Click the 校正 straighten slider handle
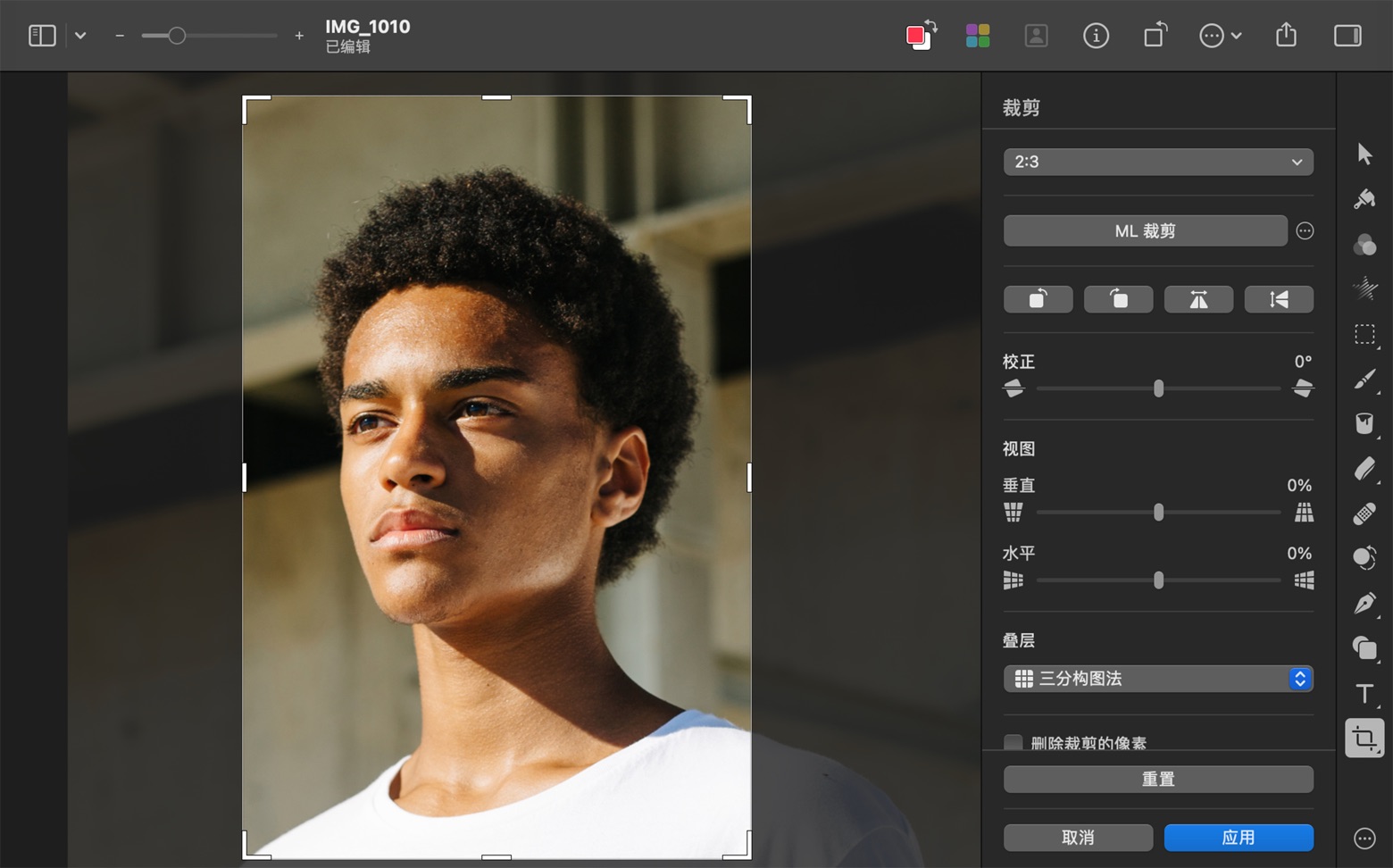This screenshot has width=1393, height=868. [x=1158, y=388]
